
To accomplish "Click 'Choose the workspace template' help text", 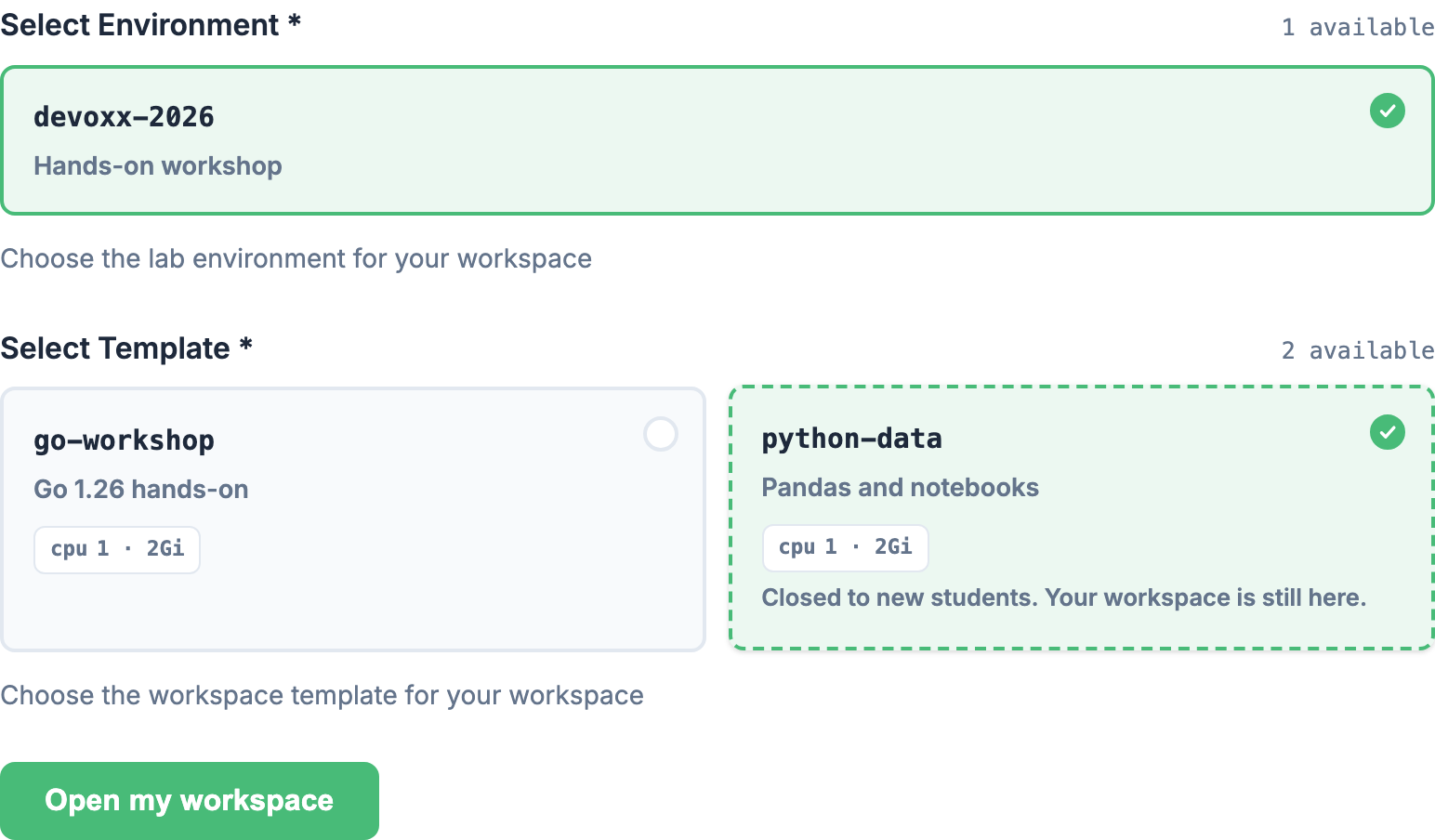I will point(322,695).
